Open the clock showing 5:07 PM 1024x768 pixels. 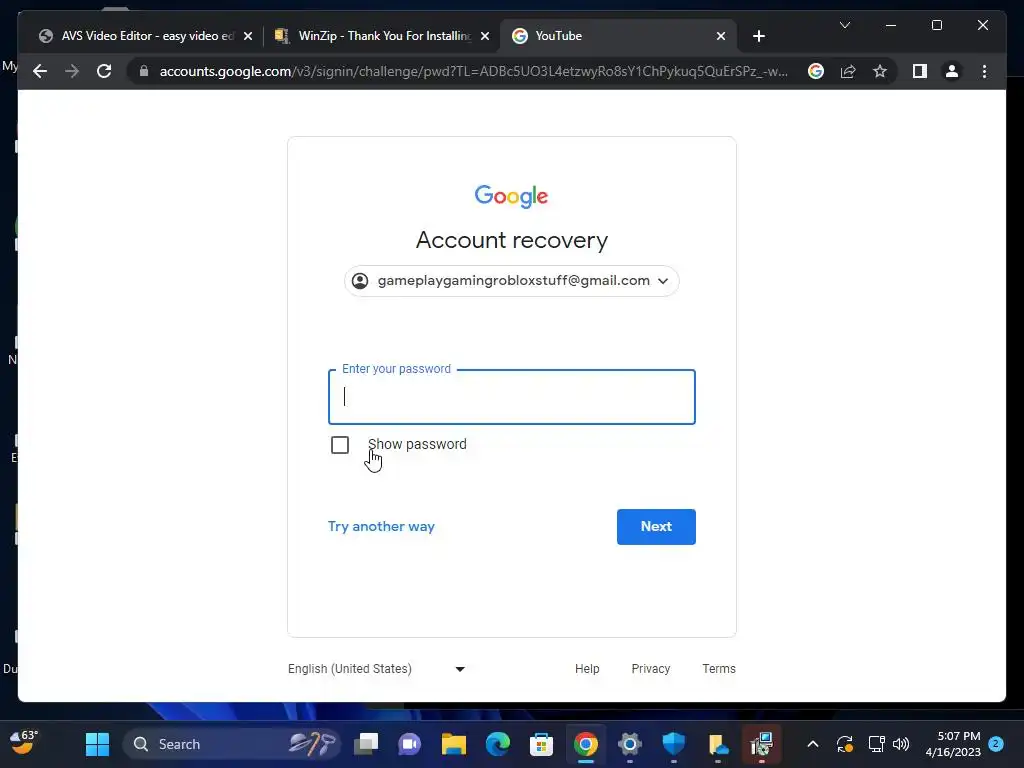[953, 744]
